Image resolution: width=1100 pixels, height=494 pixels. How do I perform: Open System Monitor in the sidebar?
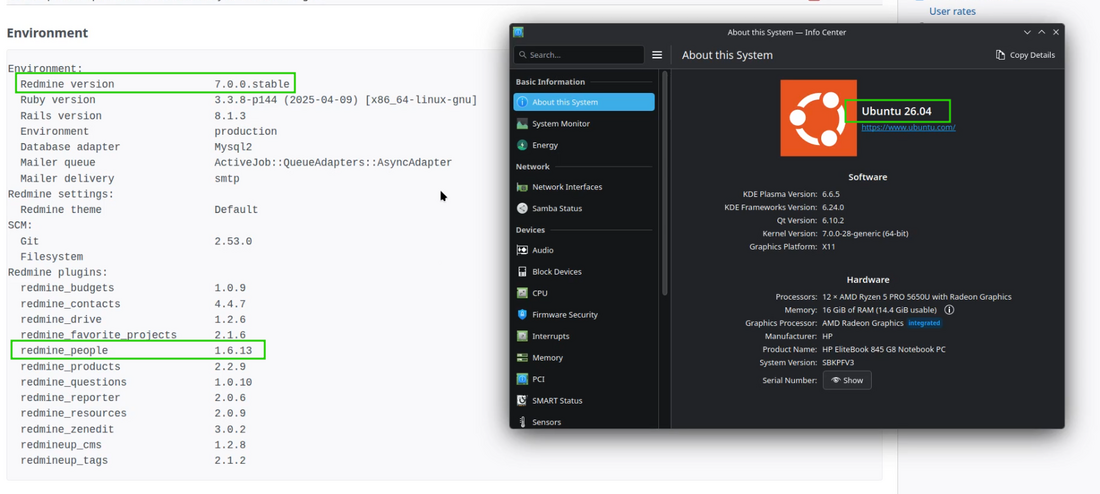coord(584,124)
